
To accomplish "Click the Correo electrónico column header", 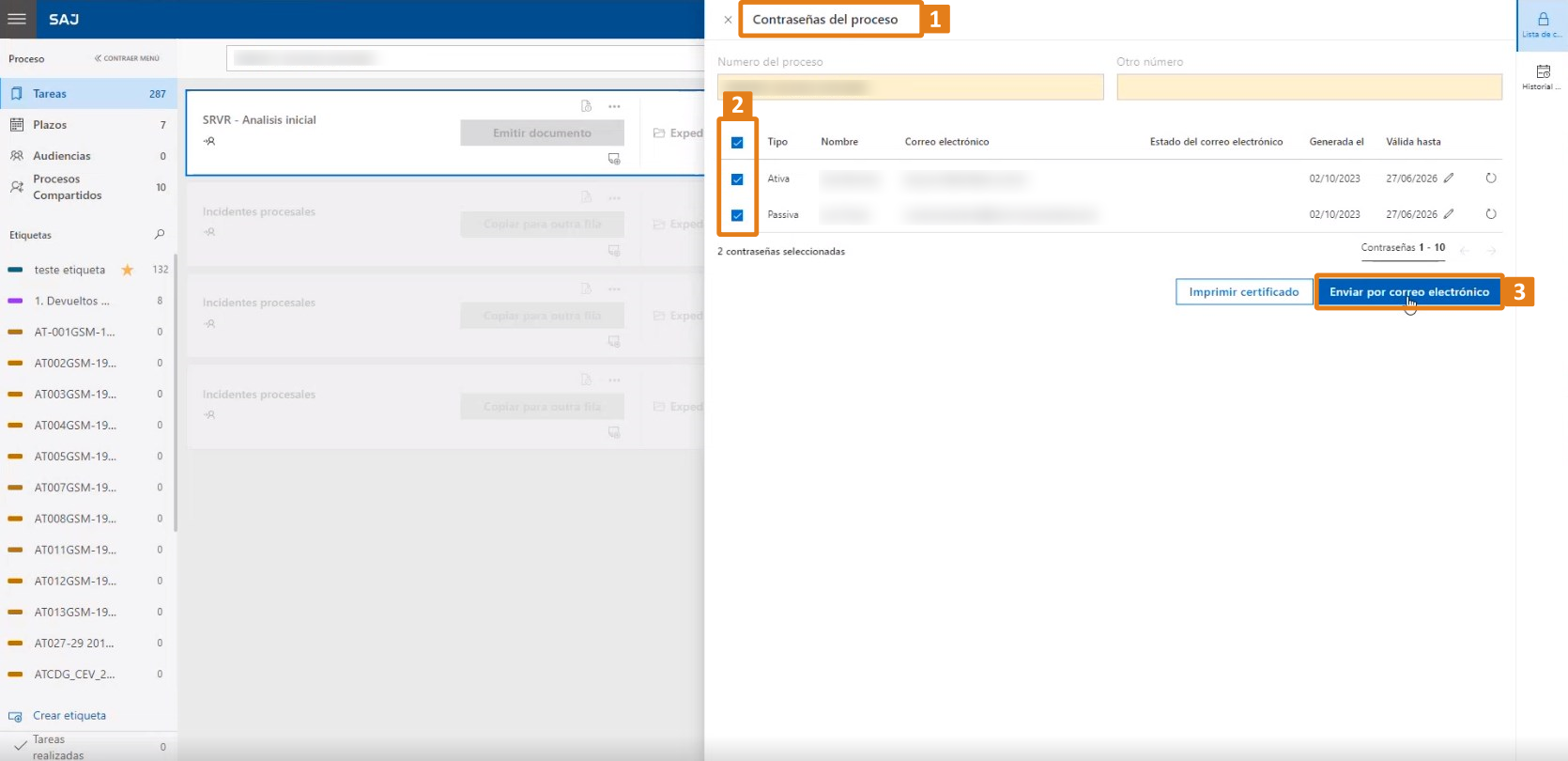I will point(946,142).
